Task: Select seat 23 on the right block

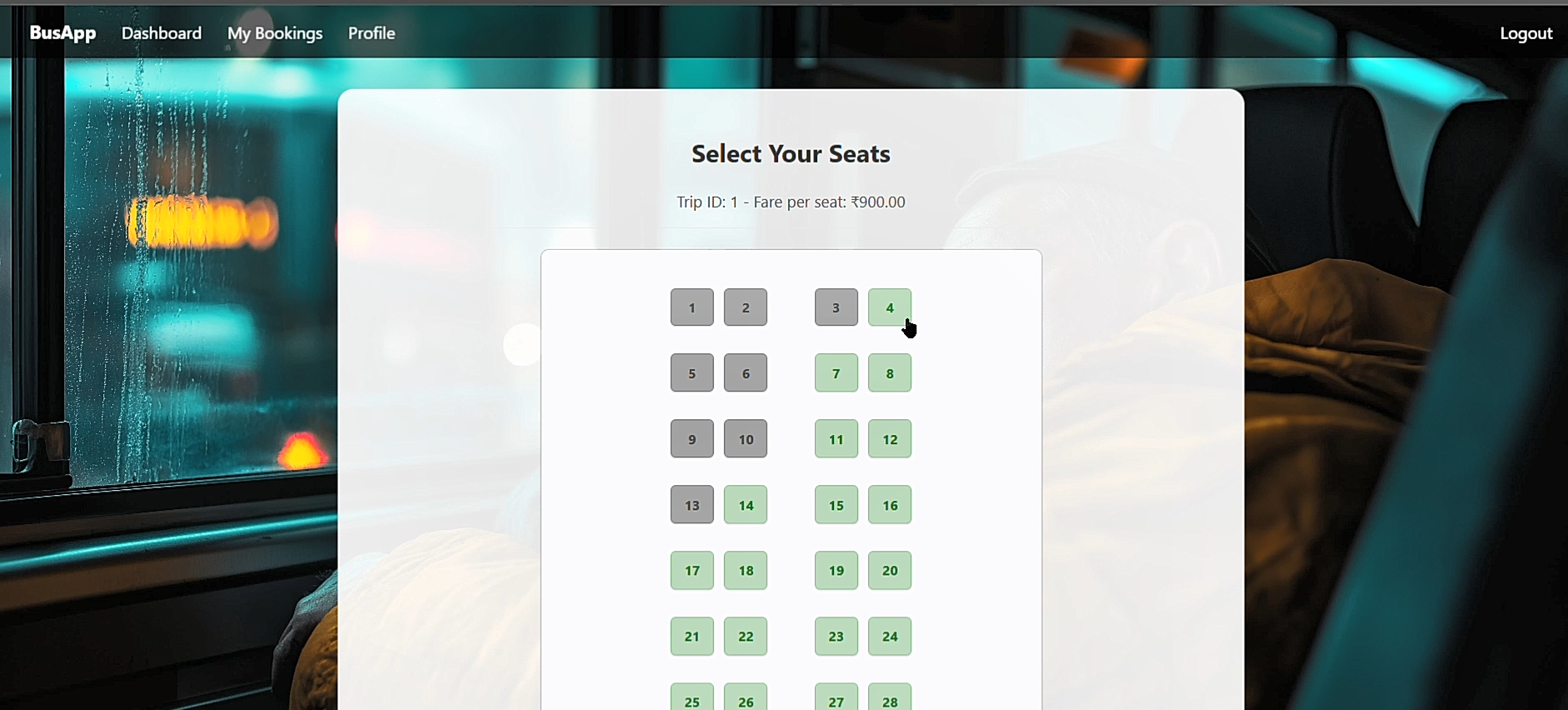Action: pos(835,636)
